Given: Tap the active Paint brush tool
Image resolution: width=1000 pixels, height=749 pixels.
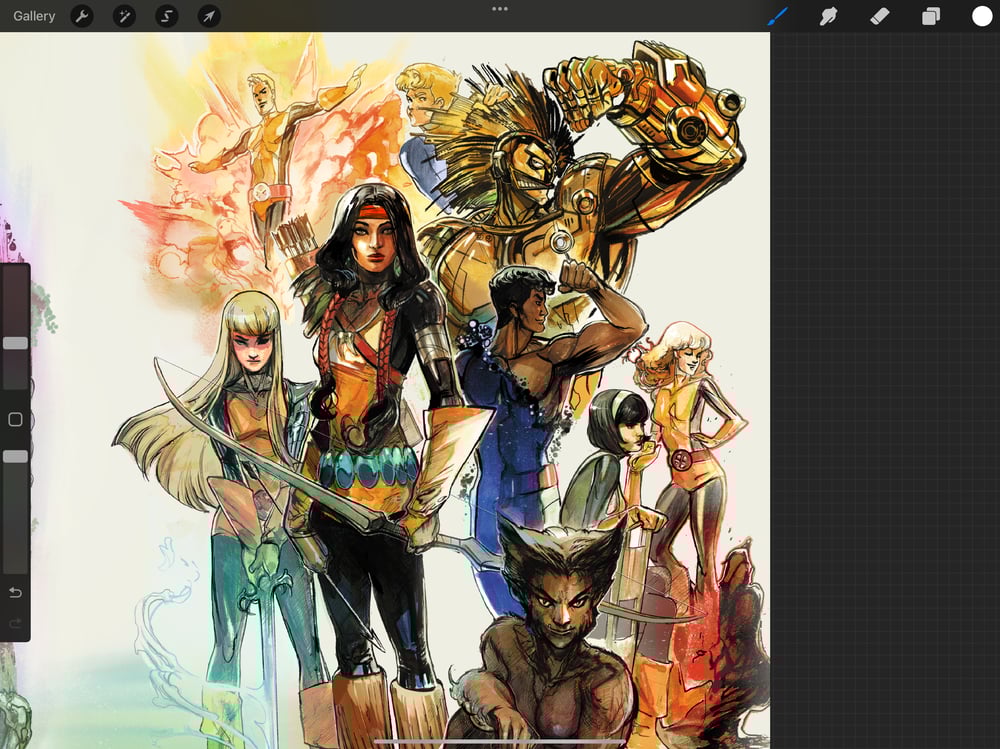Looking at the screenshot, I should point(777,16).
